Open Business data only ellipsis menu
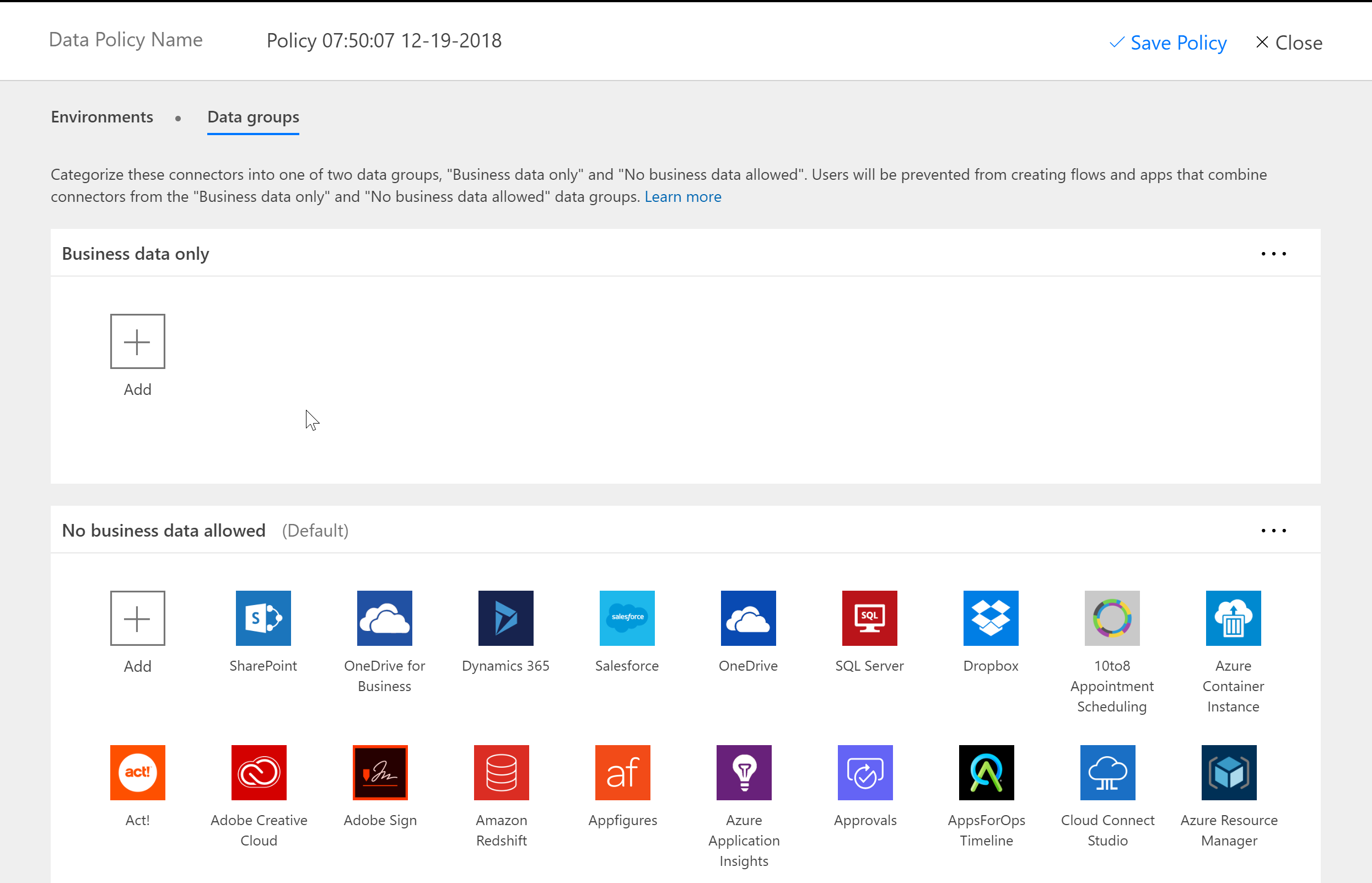1372x883 pixels. [1273, 254]
